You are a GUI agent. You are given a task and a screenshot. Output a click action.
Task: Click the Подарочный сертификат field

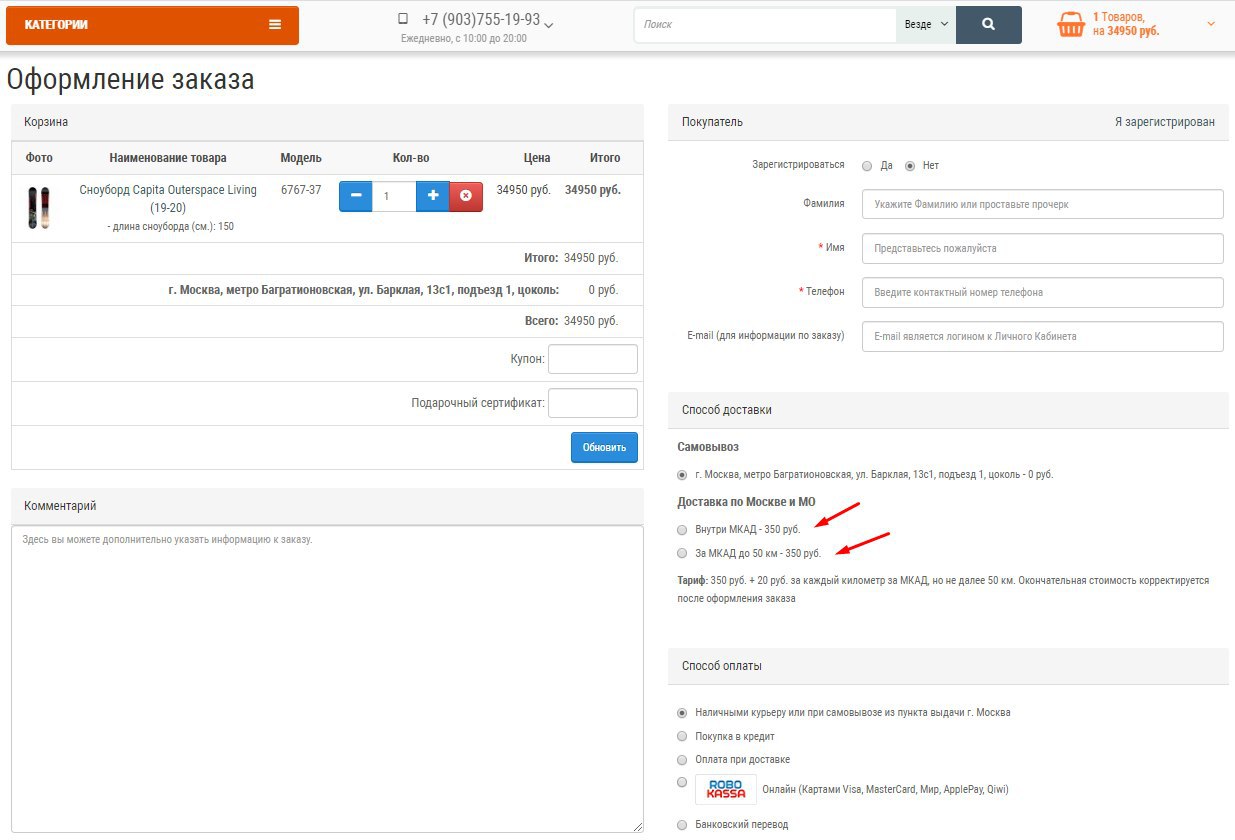coord(593,403)
